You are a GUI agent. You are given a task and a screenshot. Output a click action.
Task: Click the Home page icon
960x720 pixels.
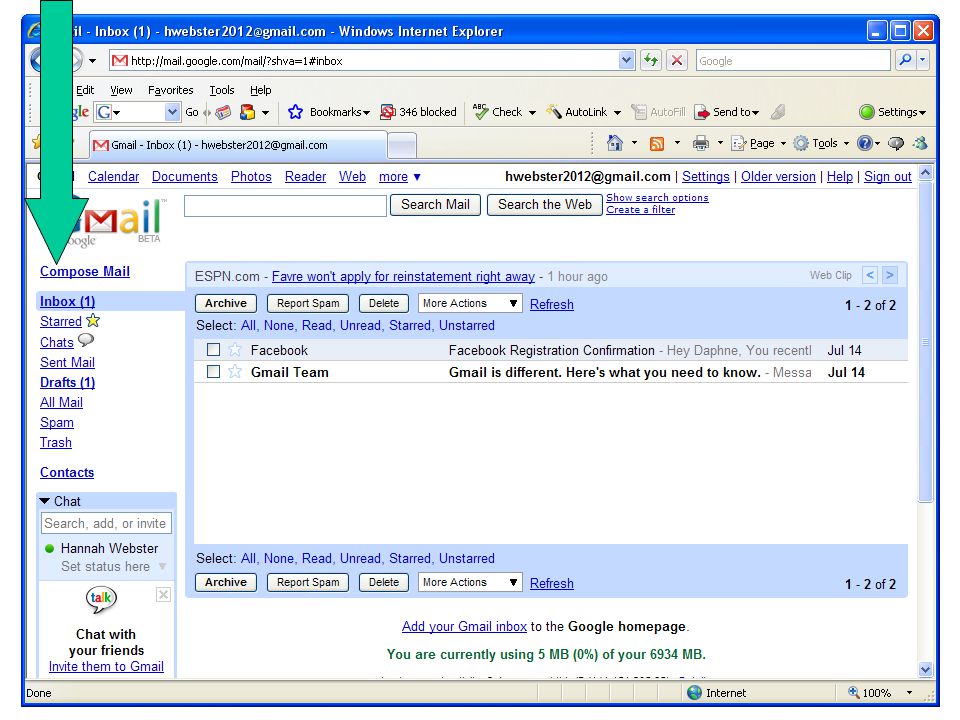click(x=614, y=143)
